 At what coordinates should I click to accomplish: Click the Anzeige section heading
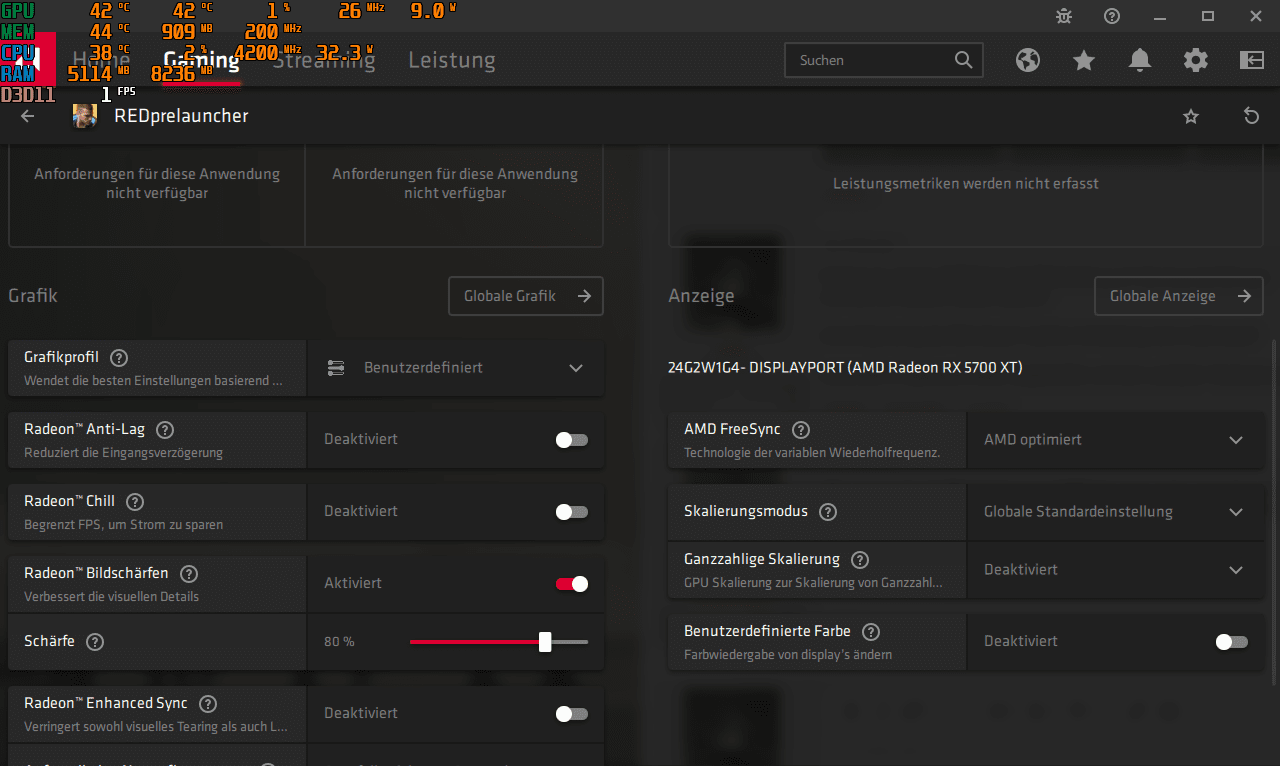pos(701,296)
